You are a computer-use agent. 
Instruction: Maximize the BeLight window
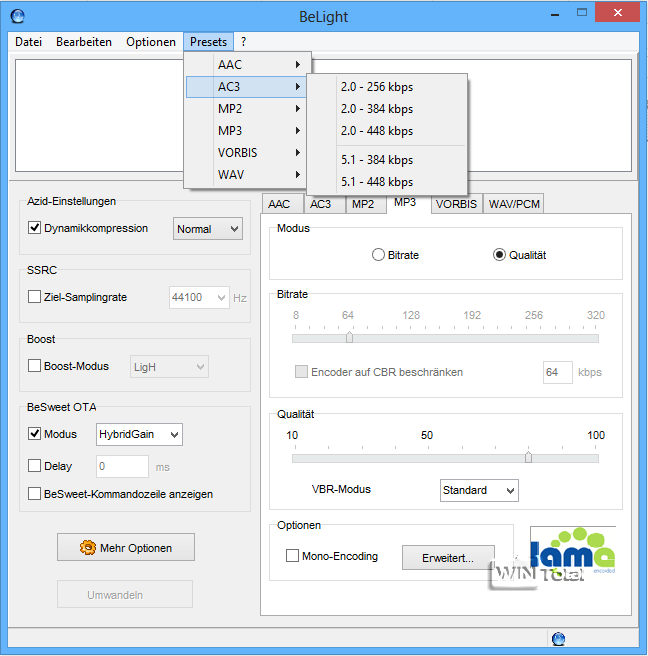point(582,13)
